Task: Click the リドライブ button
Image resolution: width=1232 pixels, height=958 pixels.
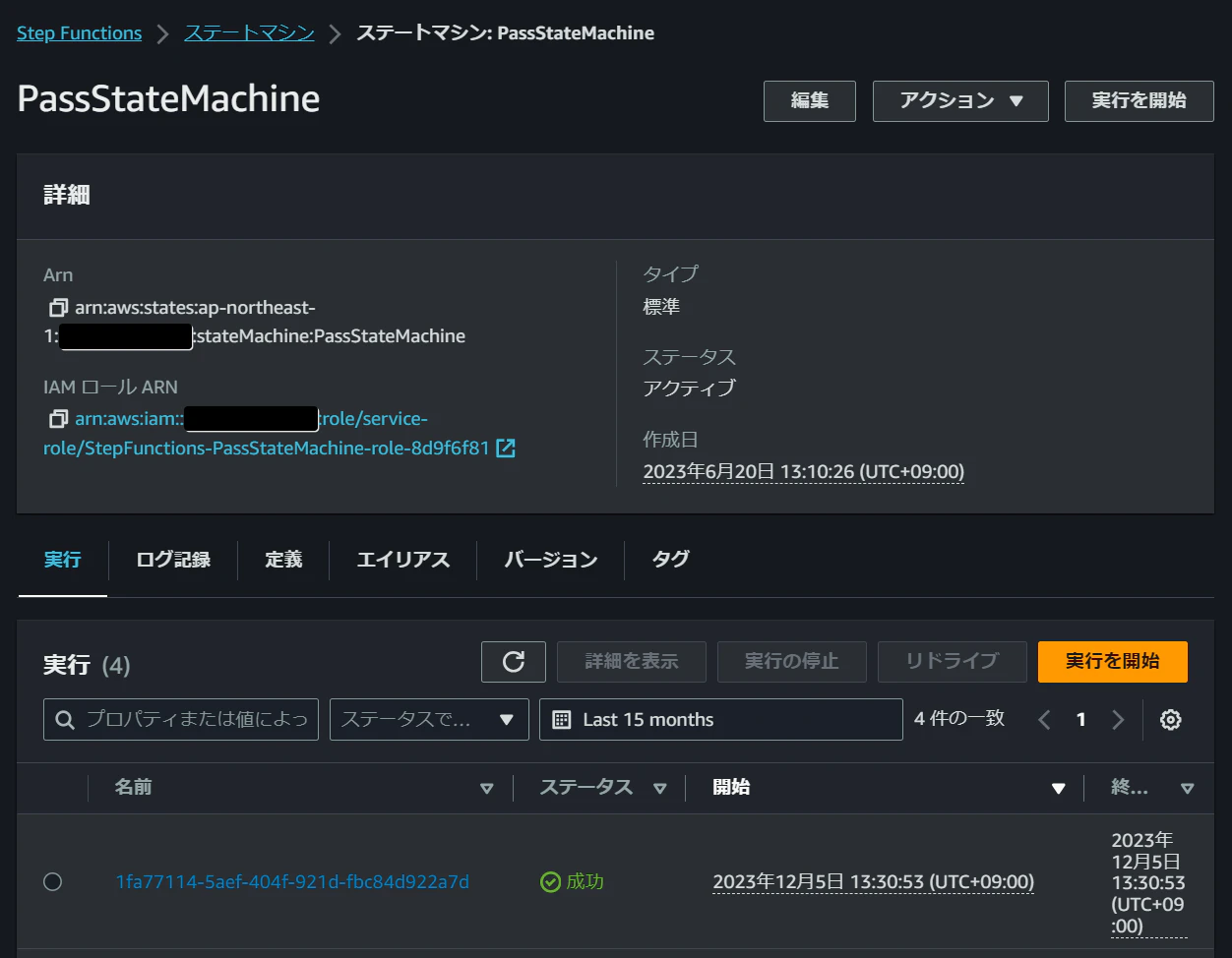Action: (953, 662)
